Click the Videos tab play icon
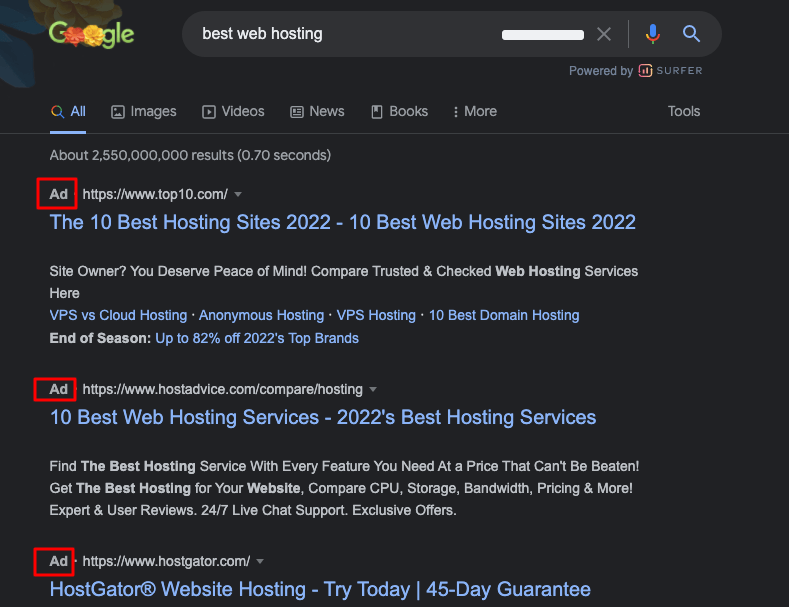This screenshot has height=607, width=789. [x=209, y=112]
